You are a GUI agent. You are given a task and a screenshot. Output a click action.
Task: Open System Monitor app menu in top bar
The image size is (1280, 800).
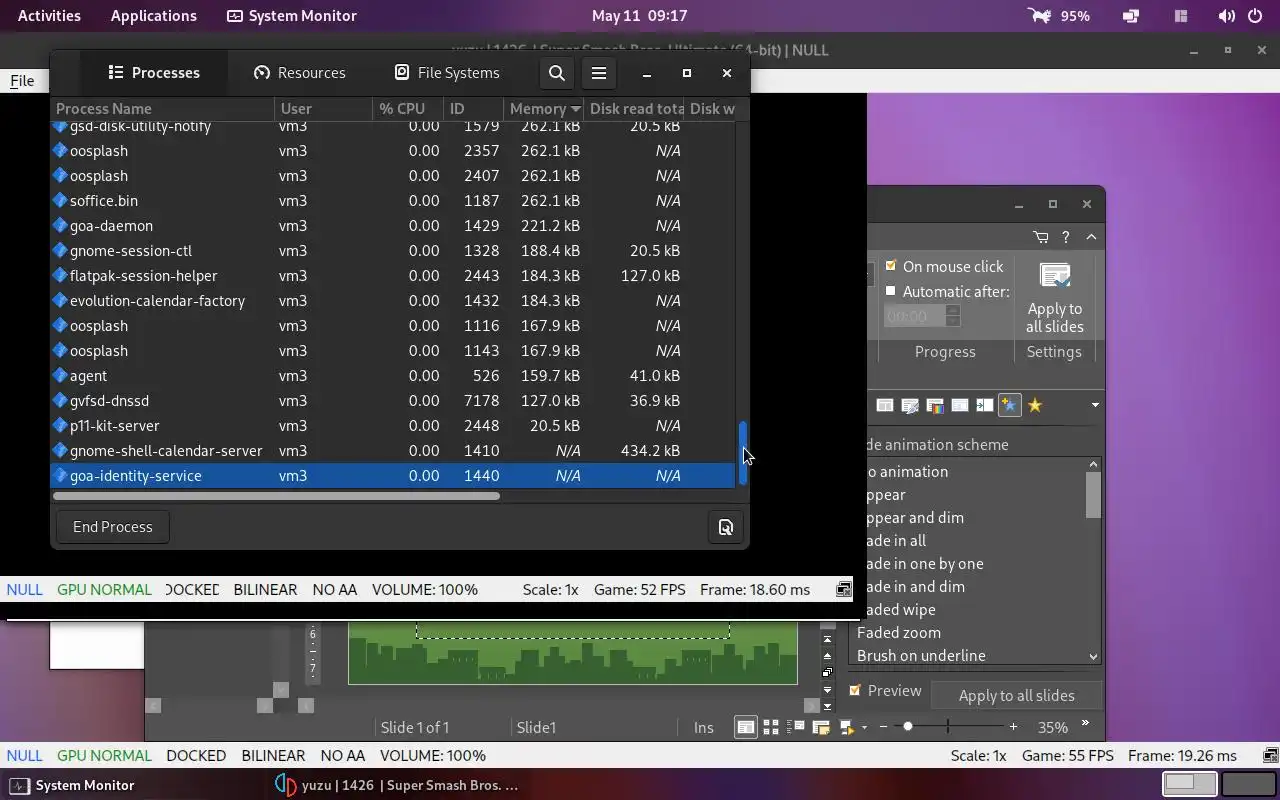click(291, 16)
